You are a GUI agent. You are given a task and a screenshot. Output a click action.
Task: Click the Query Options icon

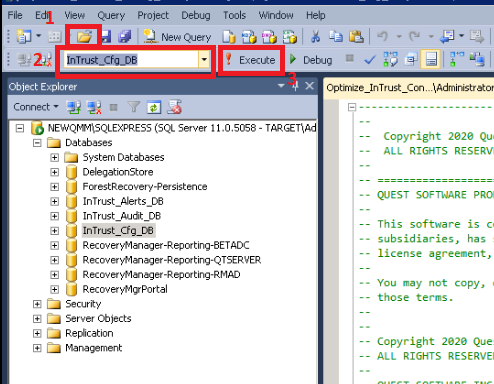(411, 60)
